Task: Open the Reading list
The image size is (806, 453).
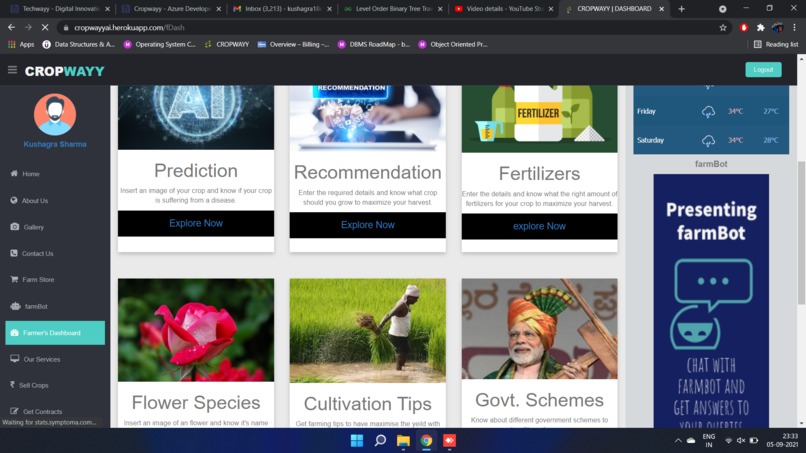Action: [x=776, y=45]
